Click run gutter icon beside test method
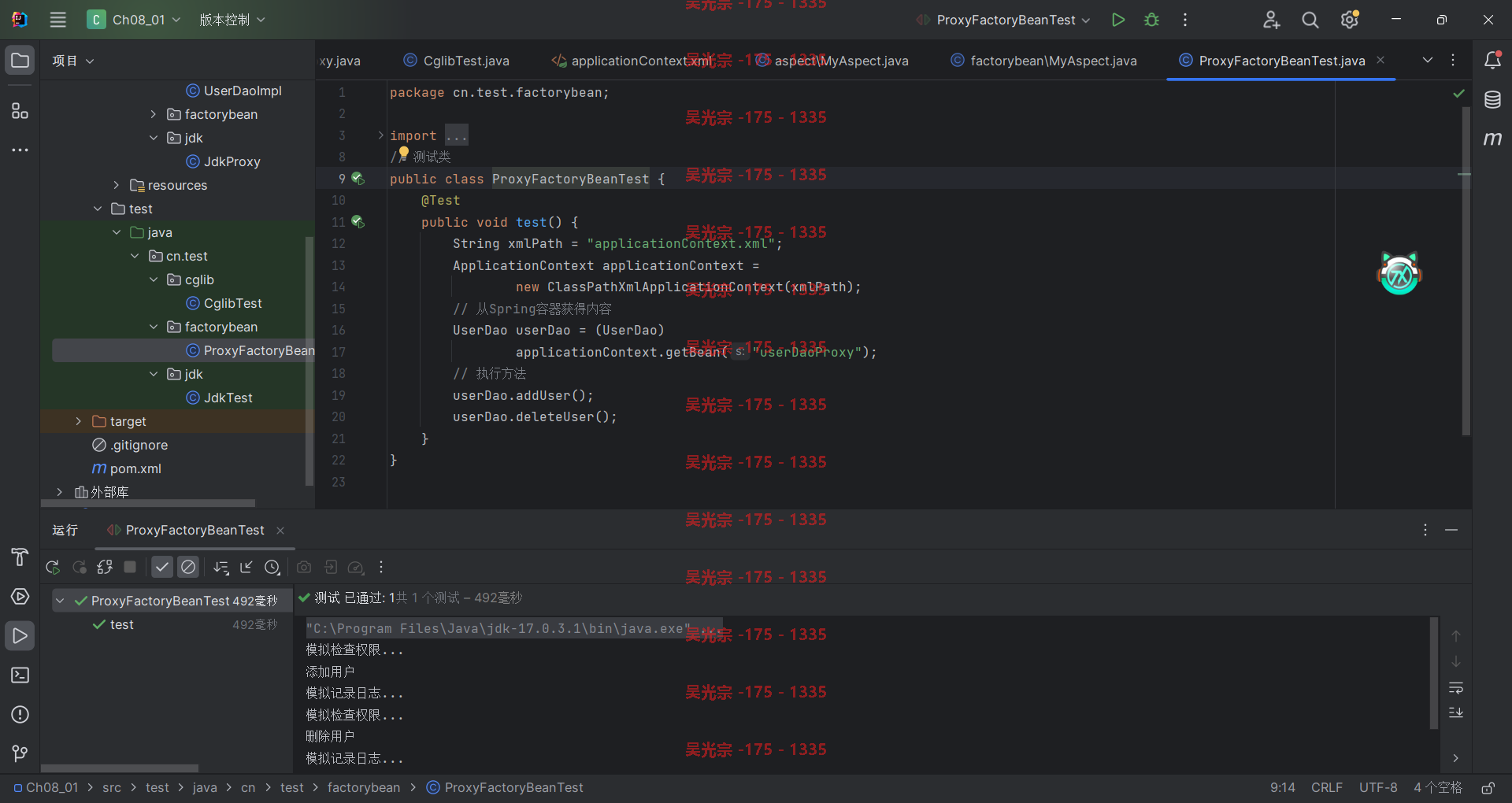 358,222
